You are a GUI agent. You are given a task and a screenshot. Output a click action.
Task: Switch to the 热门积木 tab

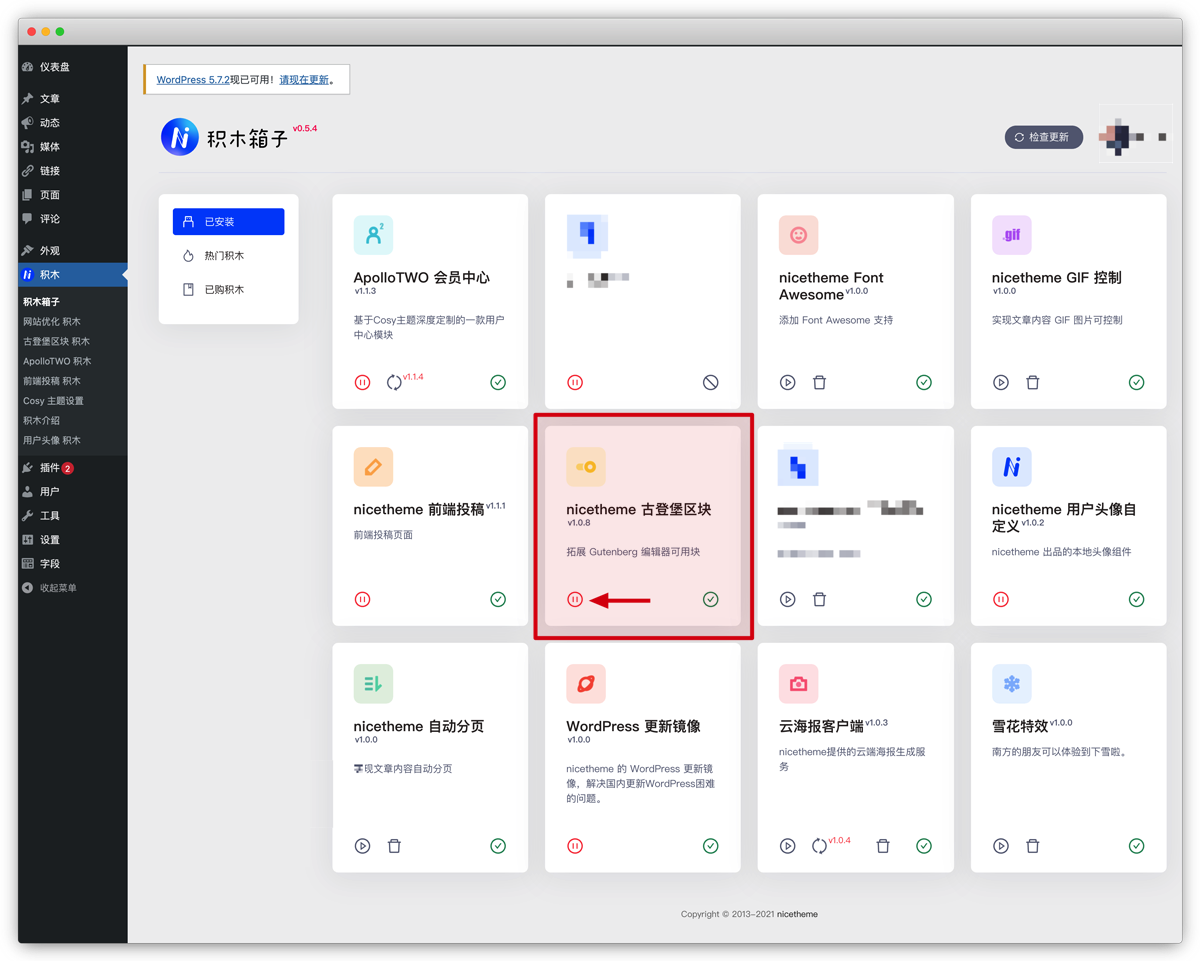point(228,256)
